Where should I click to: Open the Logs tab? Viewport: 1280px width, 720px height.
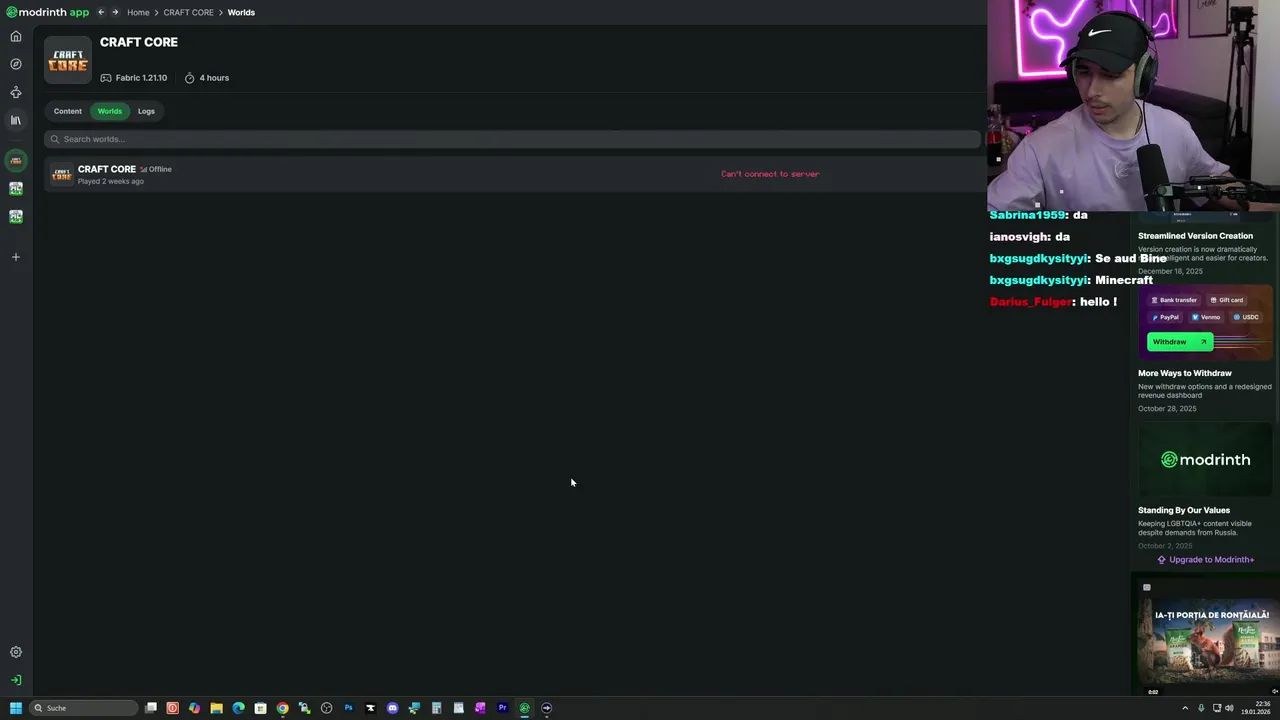(x=146, y=111)
